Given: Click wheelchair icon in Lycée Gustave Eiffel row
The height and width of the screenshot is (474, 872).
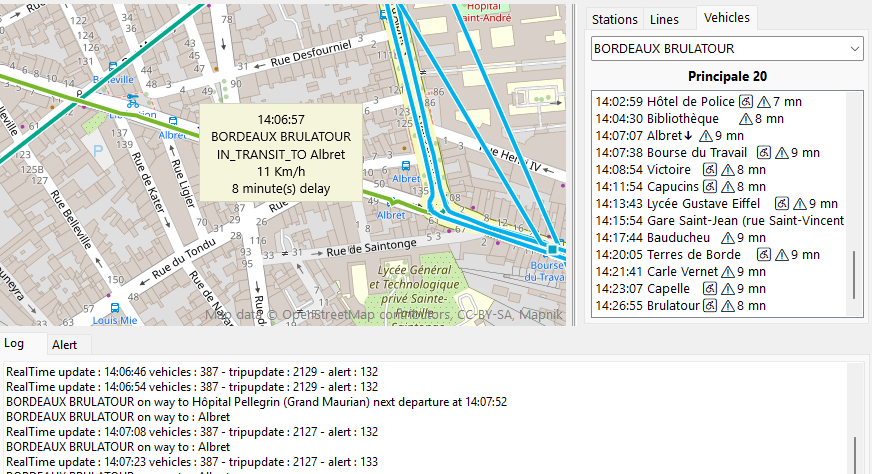Looking at the screenshot, I should [x=781, y=204].
